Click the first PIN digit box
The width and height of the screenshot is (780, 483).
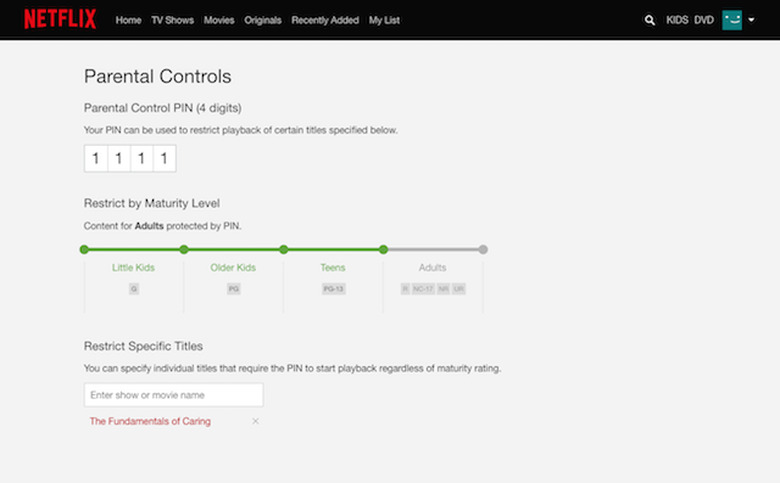(96, 158)
